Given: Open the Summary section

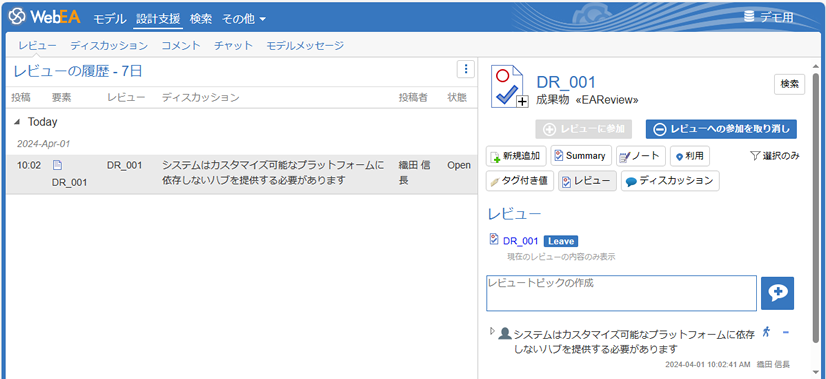Looking at the screenshot, I should [581, 156].
